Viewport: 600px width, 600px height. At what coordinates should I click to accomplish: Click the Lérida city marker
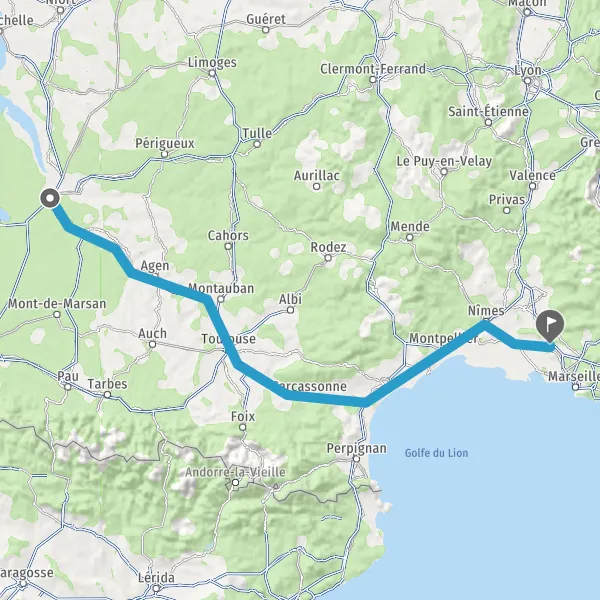click(156, 588)
